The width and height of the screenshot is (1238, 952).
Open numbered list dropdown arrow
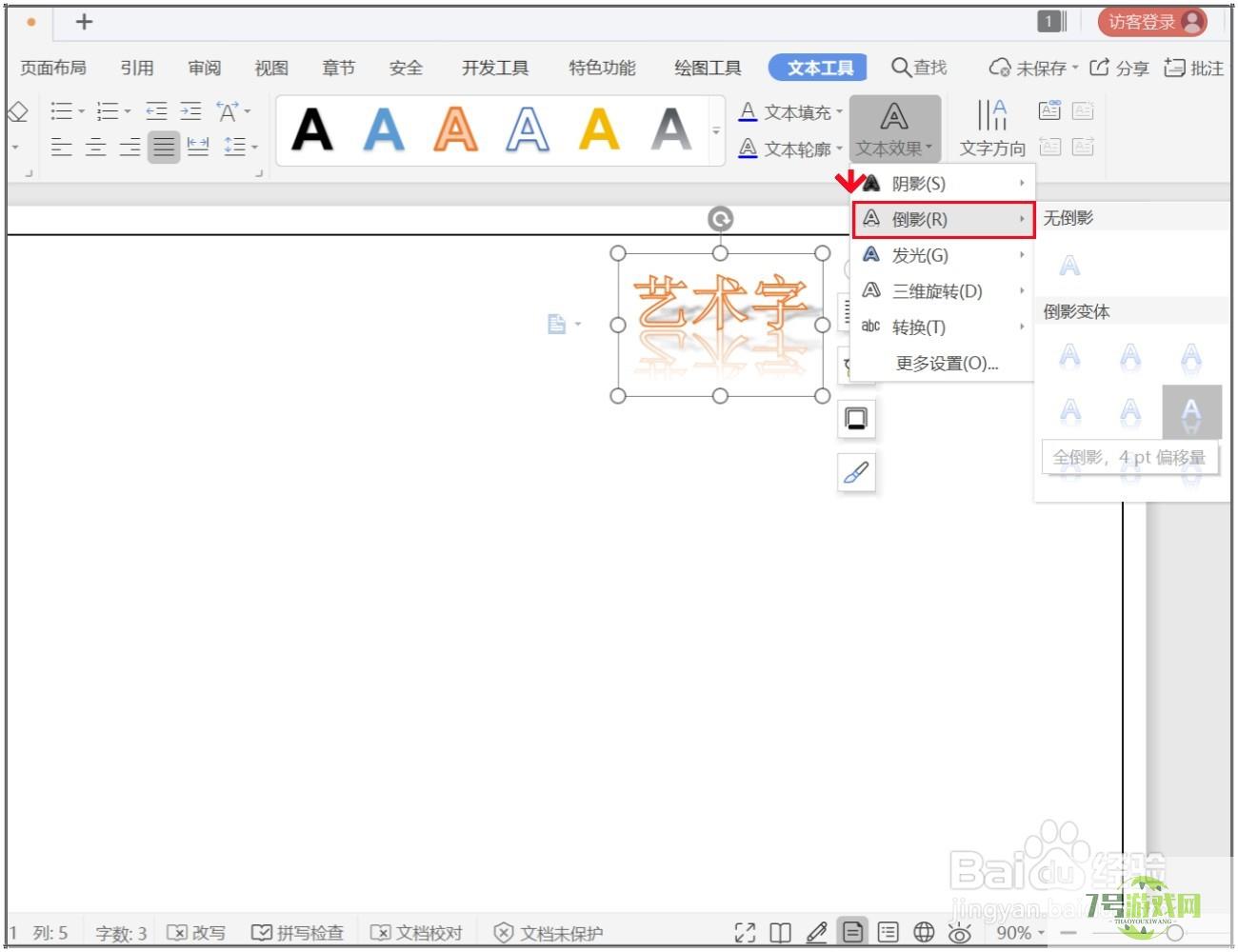(x=128, y=111)
